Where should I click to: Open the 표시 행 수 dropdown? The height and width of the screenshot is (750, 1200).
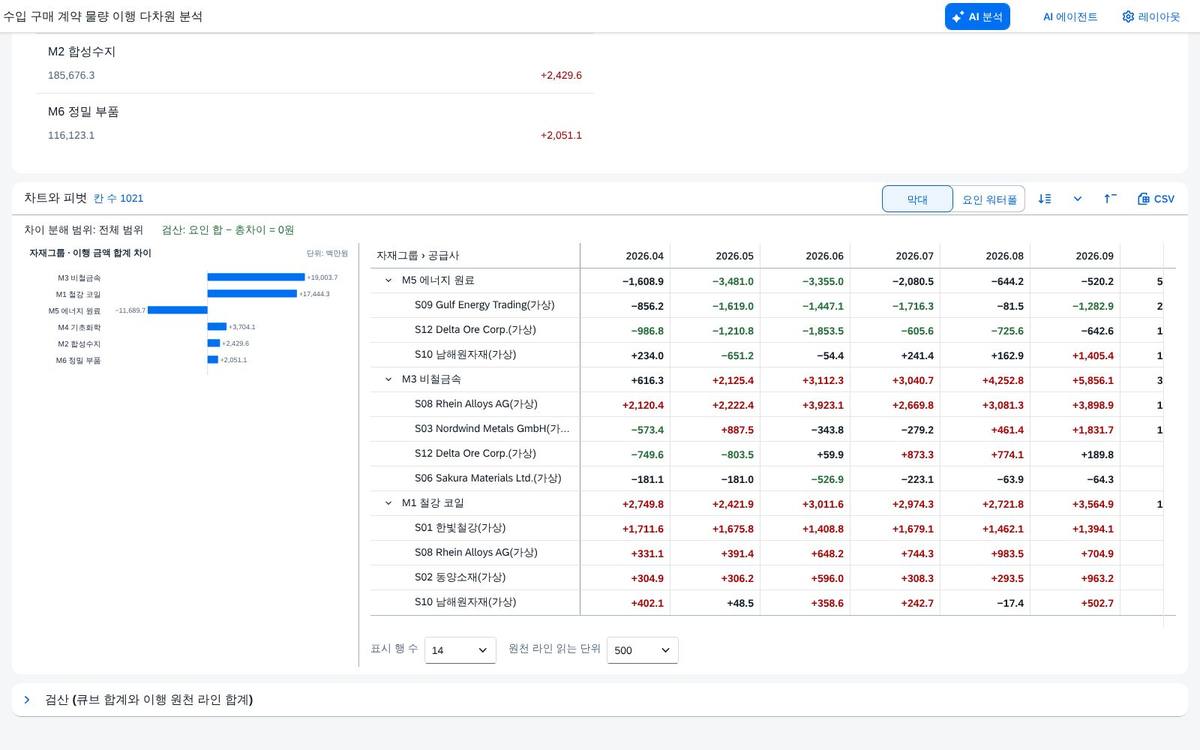coord(460,650)
